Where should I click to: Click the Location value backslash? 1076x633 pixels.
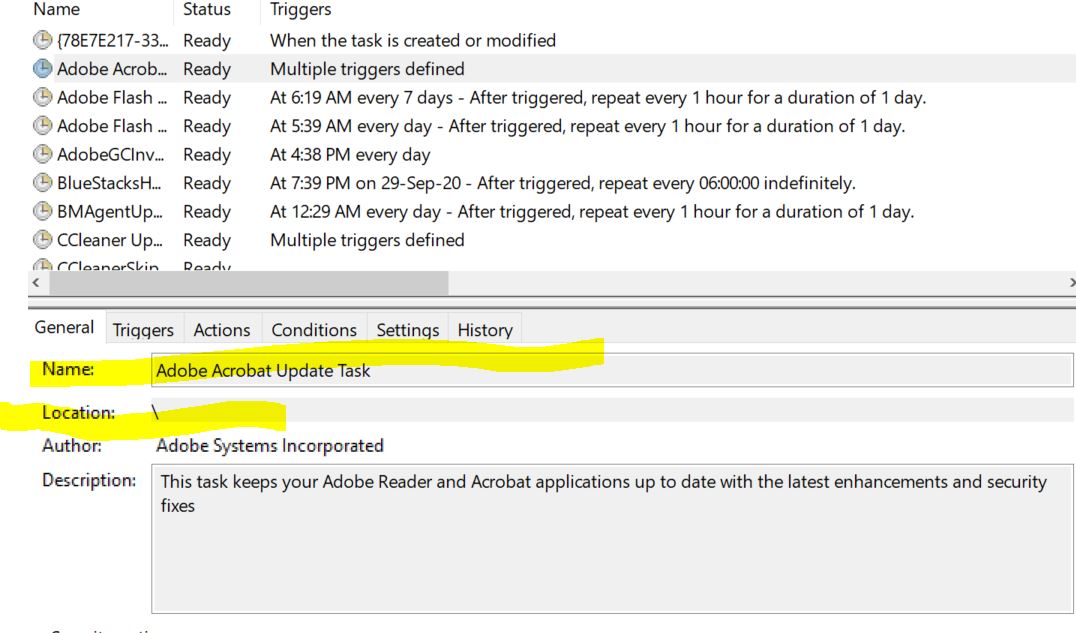[155, 412]
